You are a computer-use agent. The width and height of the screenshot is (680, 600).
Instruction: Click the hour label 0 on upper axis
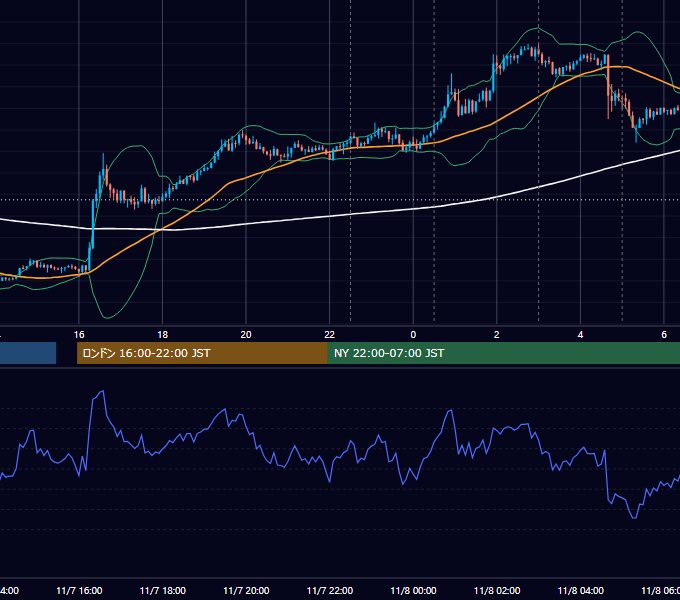click(x=413, y=334)
